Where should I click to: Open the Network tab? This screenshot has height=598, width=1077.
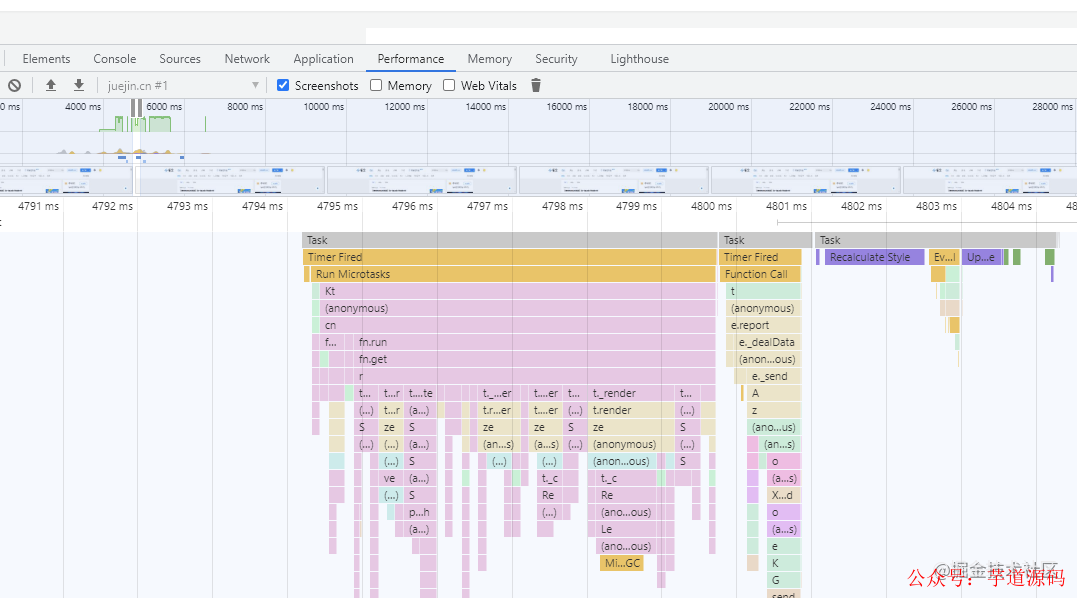click(247, 59)
